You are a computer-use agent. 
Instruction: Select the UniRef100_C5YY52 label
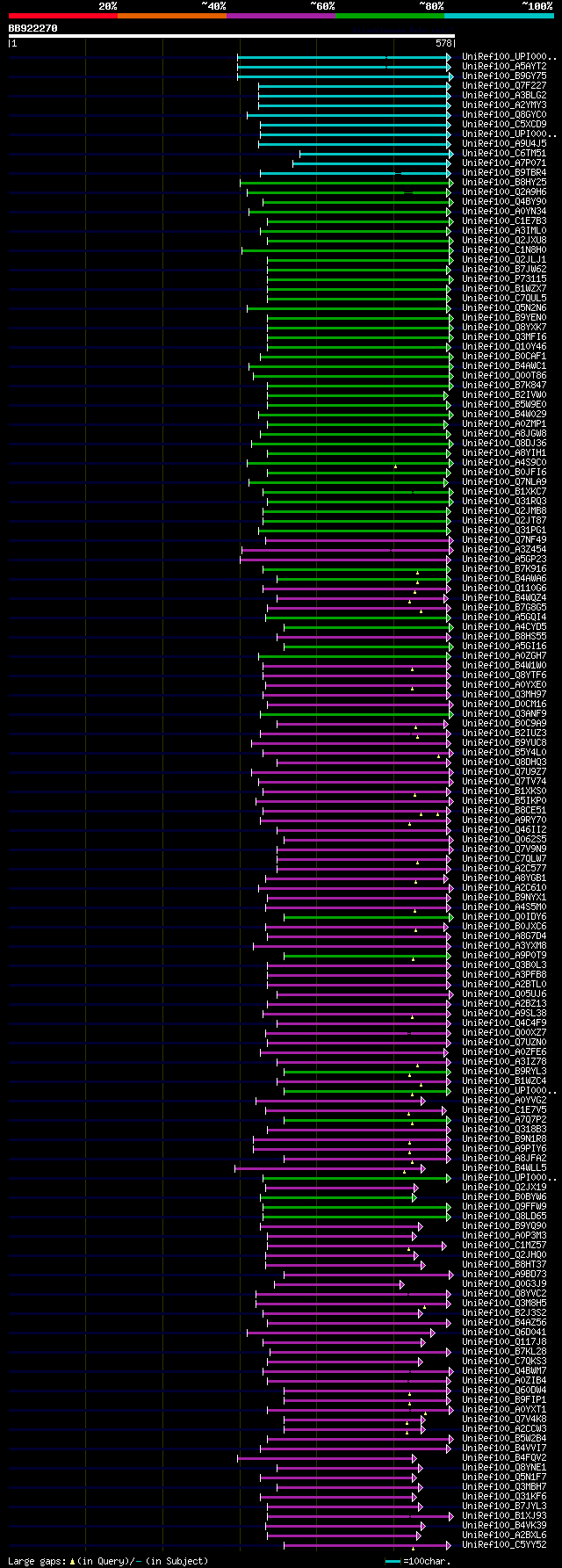coord(504,1545)
